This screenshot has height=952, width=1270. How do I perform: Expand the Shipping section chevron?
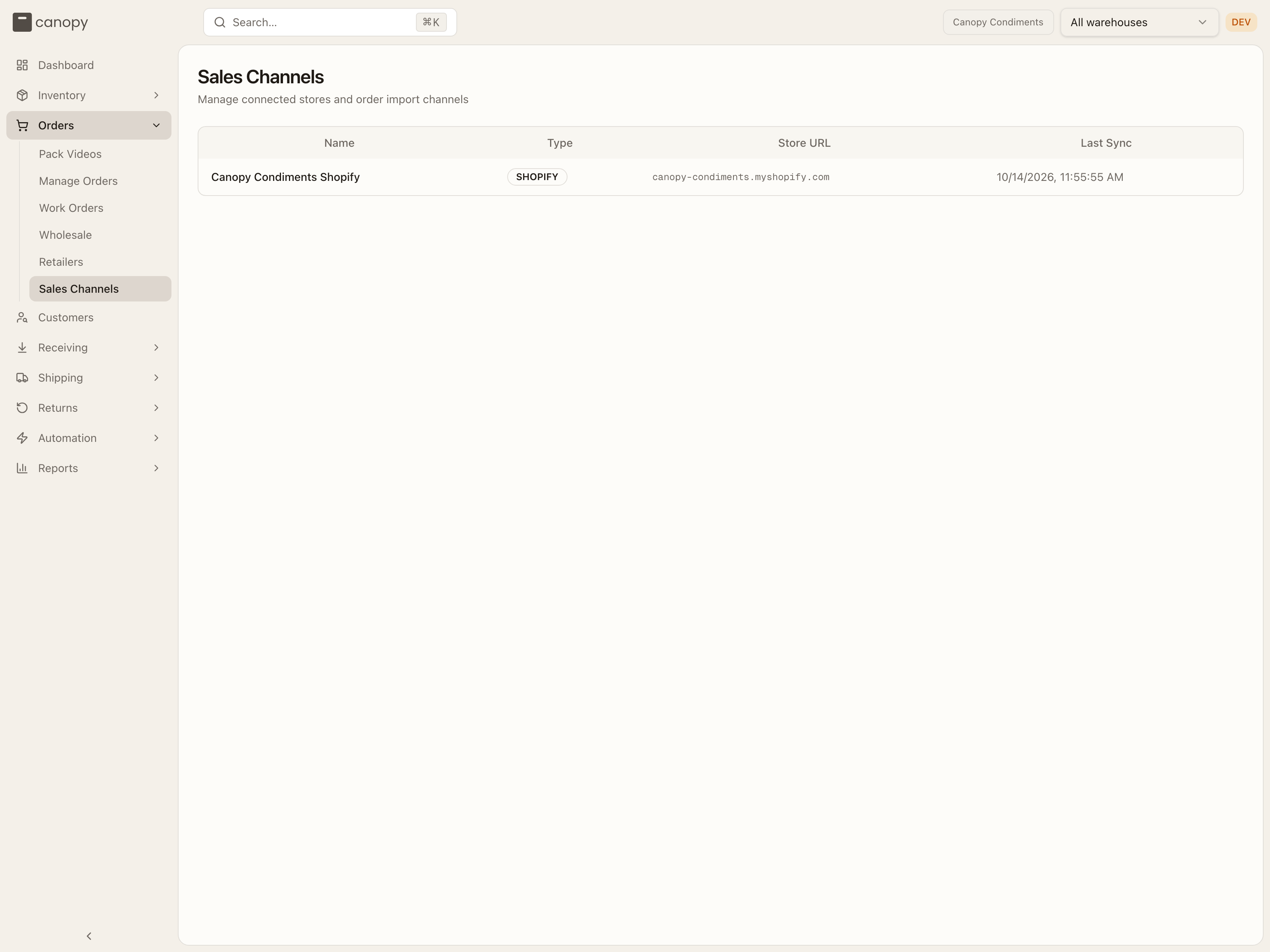pyautogui.click(x=156, y=378)
